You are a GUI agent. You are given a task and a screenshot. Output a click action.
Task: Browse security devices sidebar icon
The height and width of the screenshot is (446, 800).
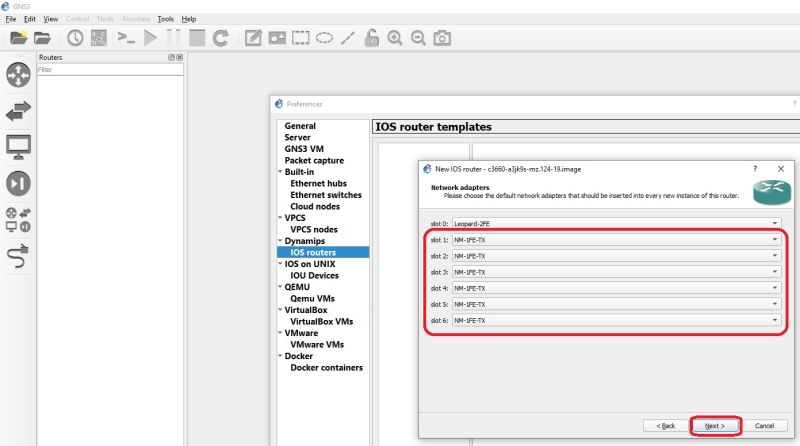[x=18, y=183]
